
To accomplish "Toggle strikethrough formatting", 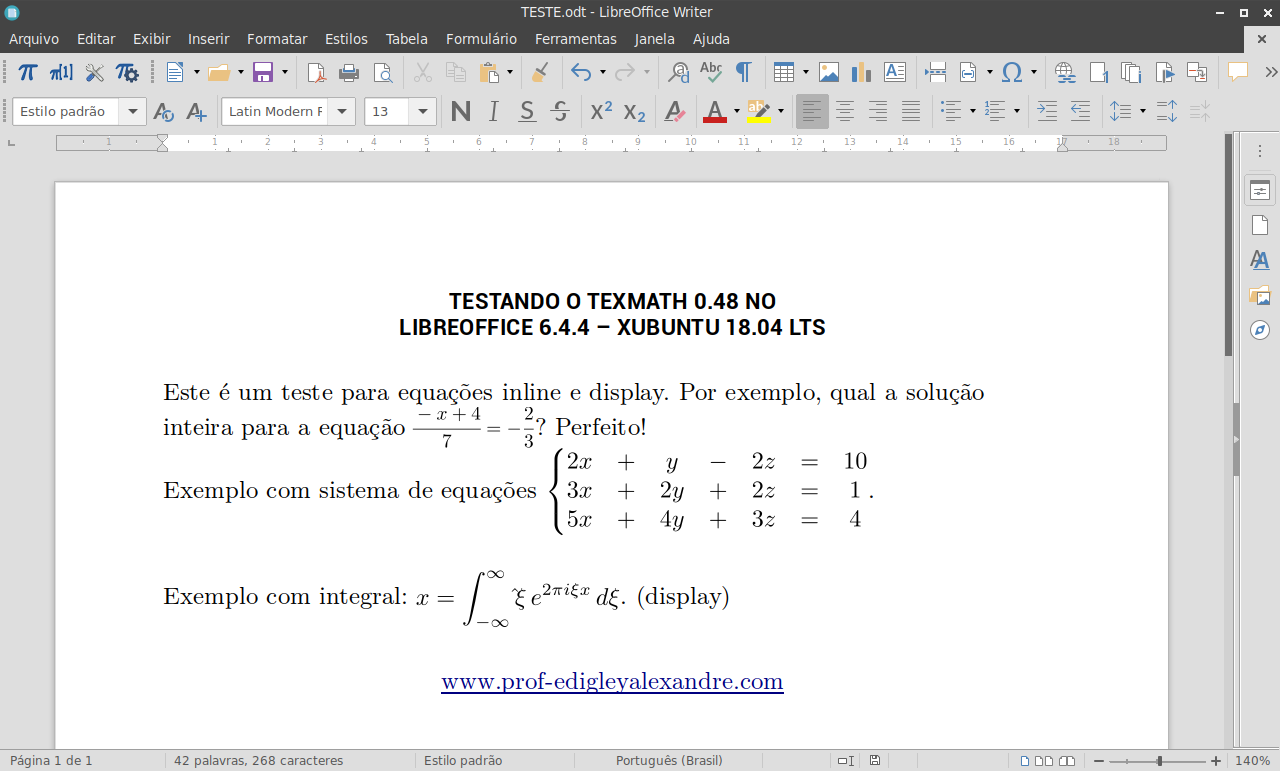I will coord(560,111).
